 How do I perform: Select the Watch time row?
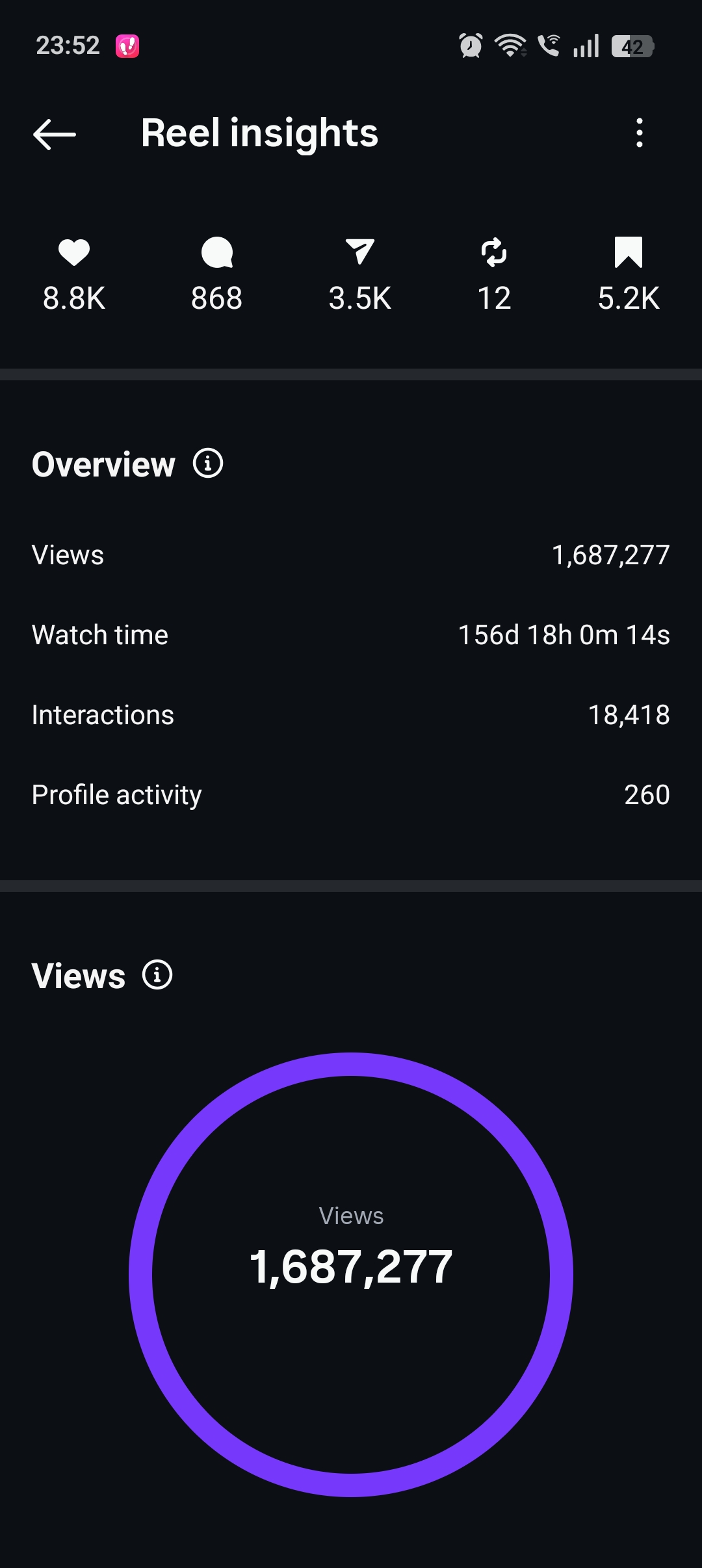point(351,635)
